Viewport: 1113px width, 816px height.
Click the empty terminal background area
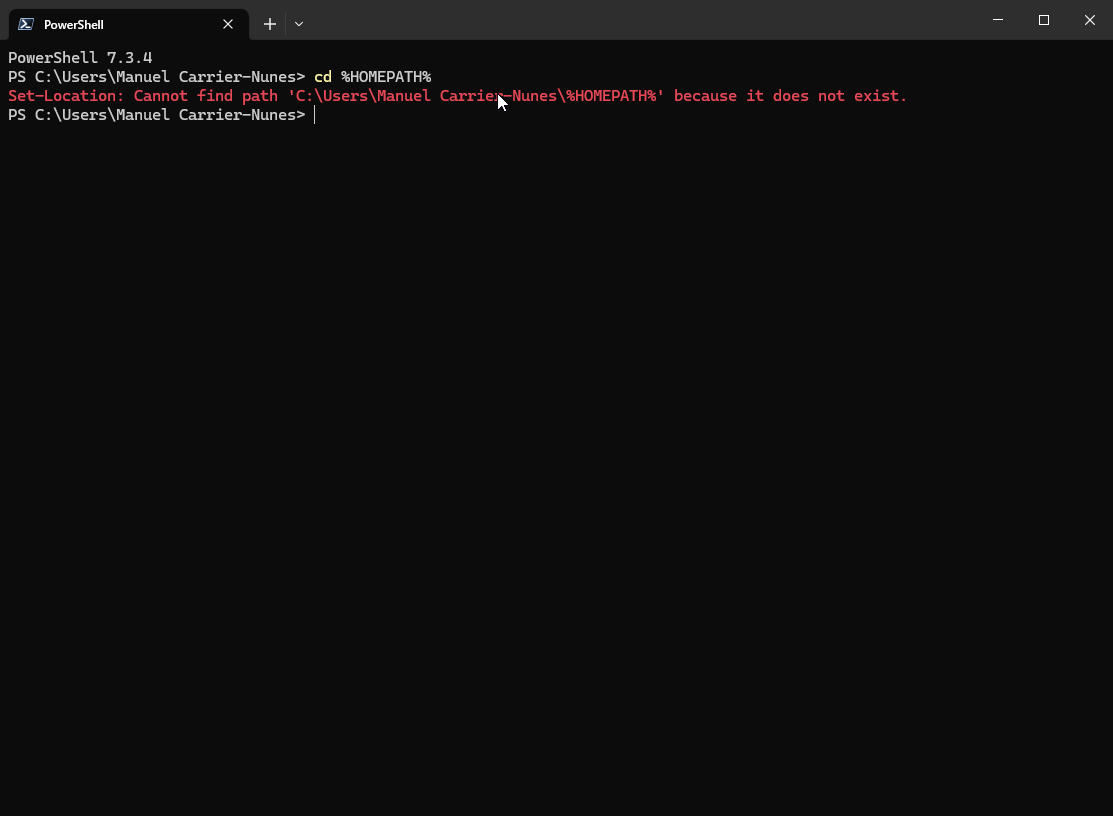tap(556, 450)
